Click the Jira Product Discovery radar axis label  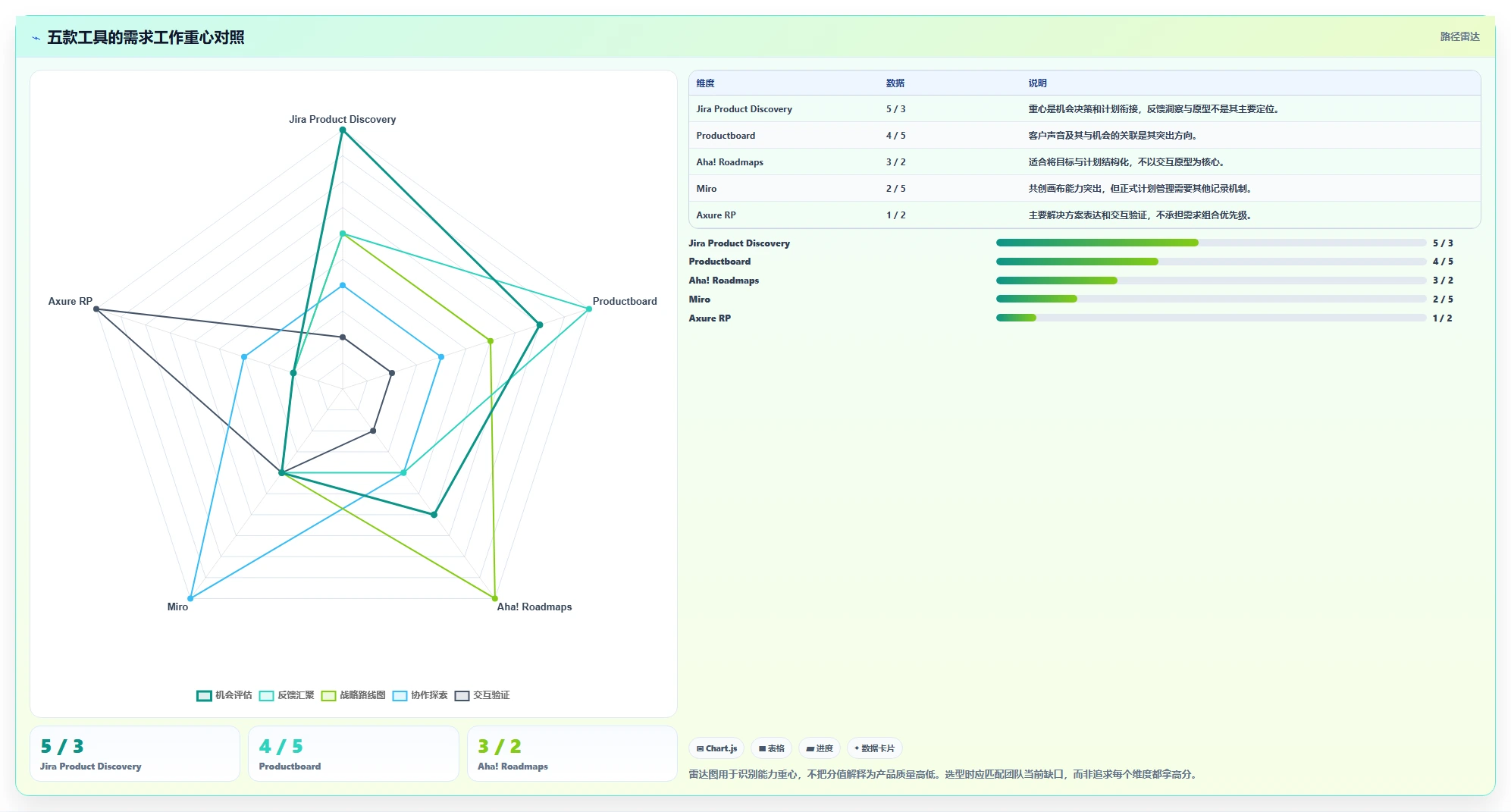tap(342, 119)
